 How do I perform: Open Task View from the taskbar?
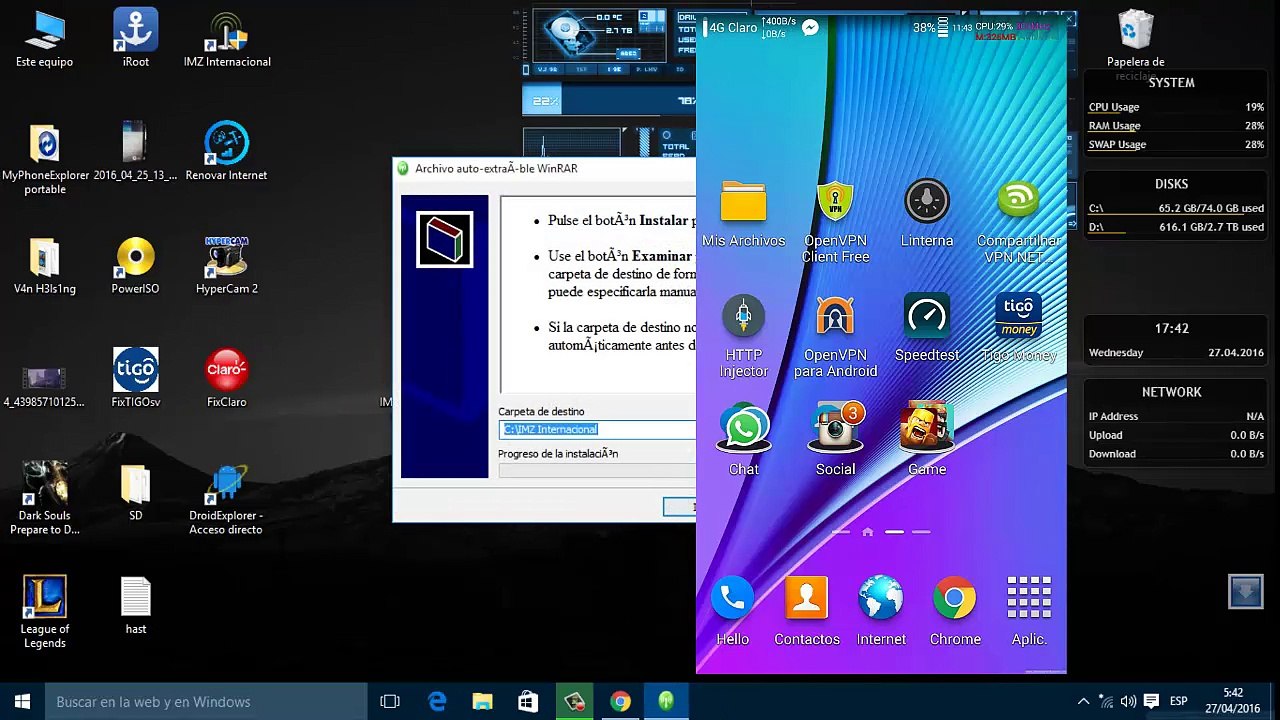tap(390, 702)
